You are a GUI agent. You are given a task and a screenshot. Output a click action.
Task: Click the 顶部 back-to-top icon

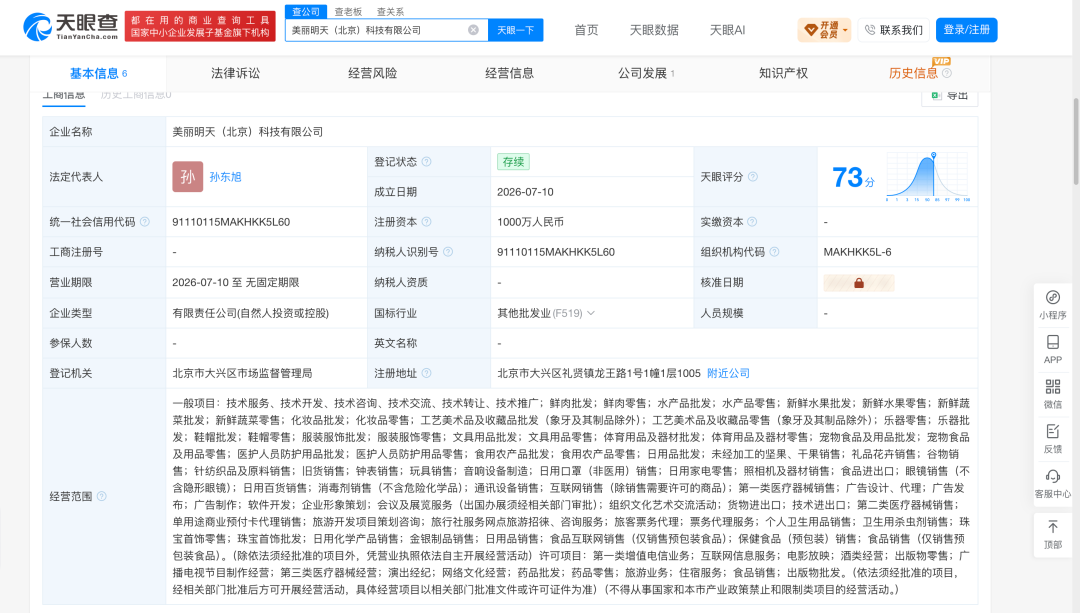coord(1052,534)
